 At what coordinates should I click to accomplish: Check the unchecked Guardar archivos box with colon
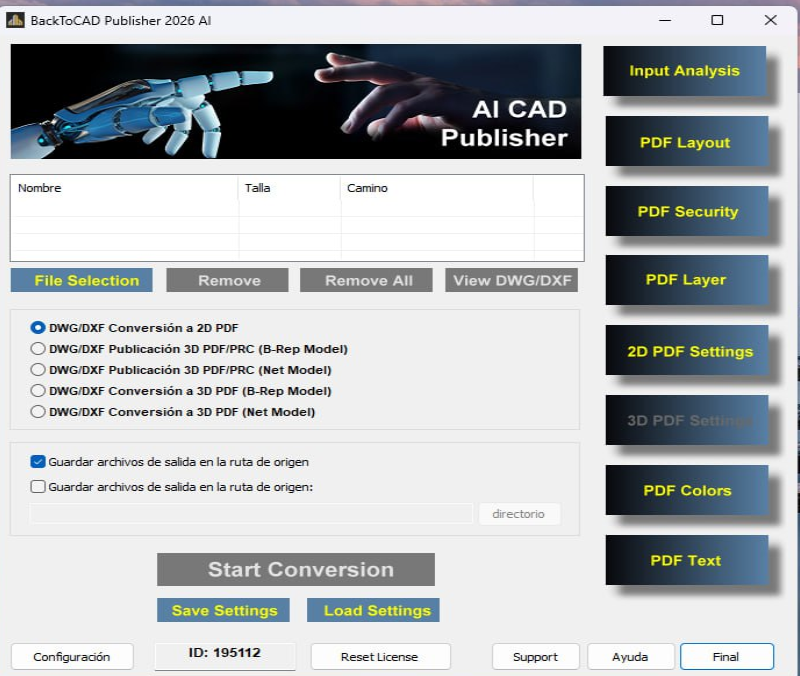coord(38,487)
